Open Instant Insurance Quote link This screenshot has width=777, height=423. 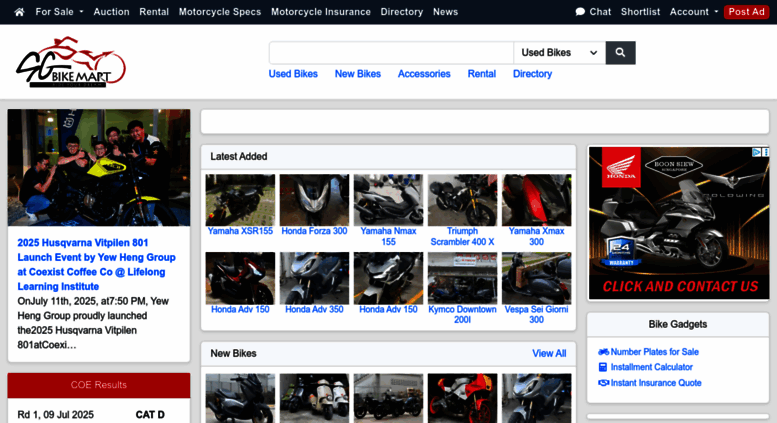click(x=656, y=383)
